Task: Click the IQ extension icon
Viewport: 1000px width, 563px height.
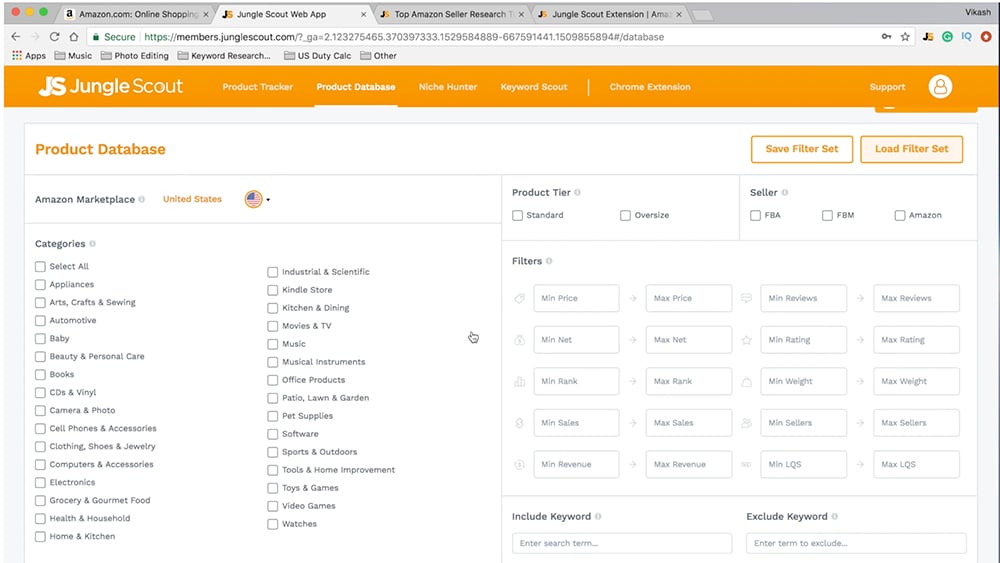Action: (x=966, y=37)
